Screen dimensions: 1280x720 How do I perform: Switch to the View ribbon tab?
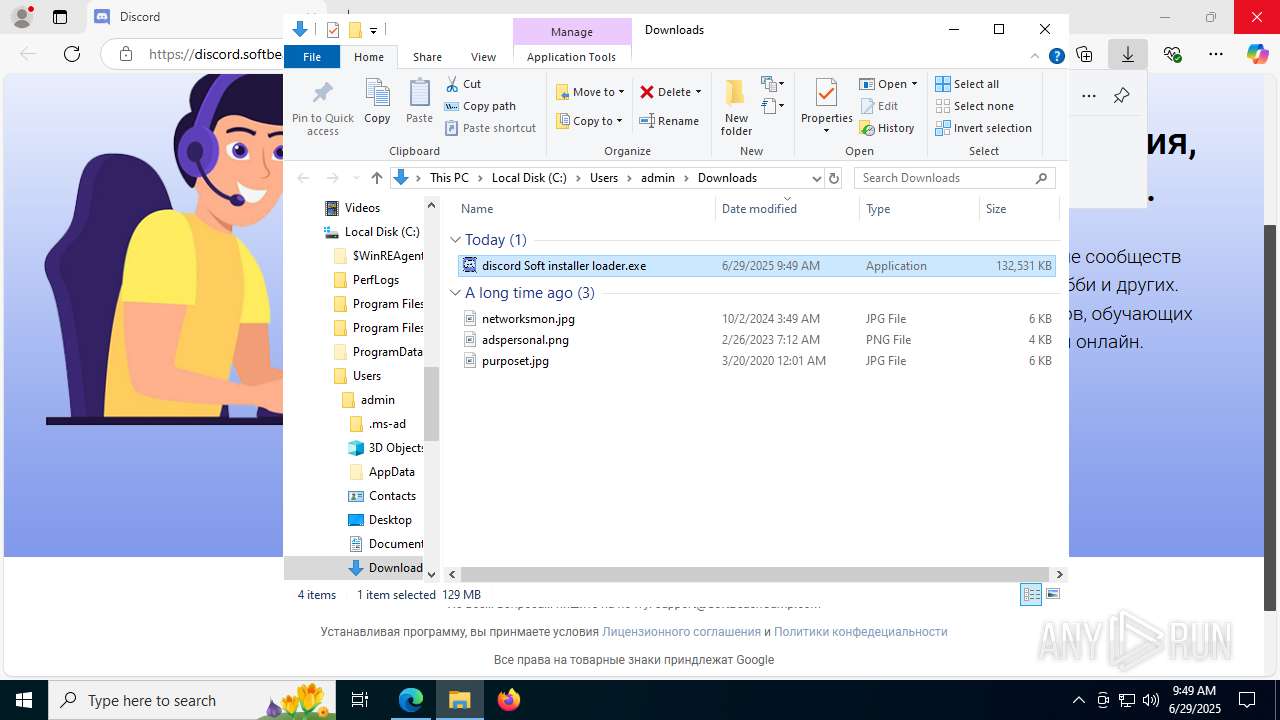point(483,57)
